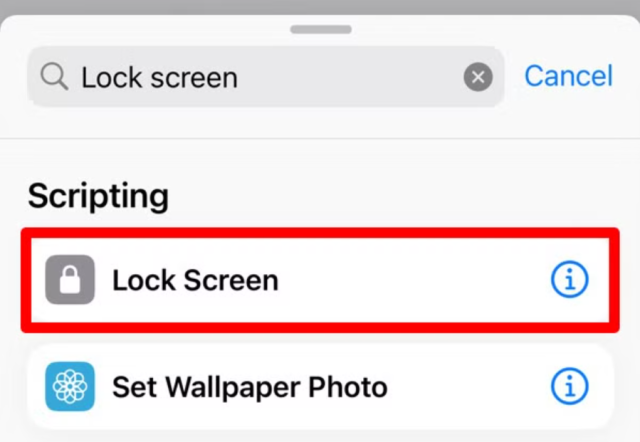Click empty space in Set Wallpaper Photo row
This screenshot has height=442, width=640.
(x=470, y=386)
